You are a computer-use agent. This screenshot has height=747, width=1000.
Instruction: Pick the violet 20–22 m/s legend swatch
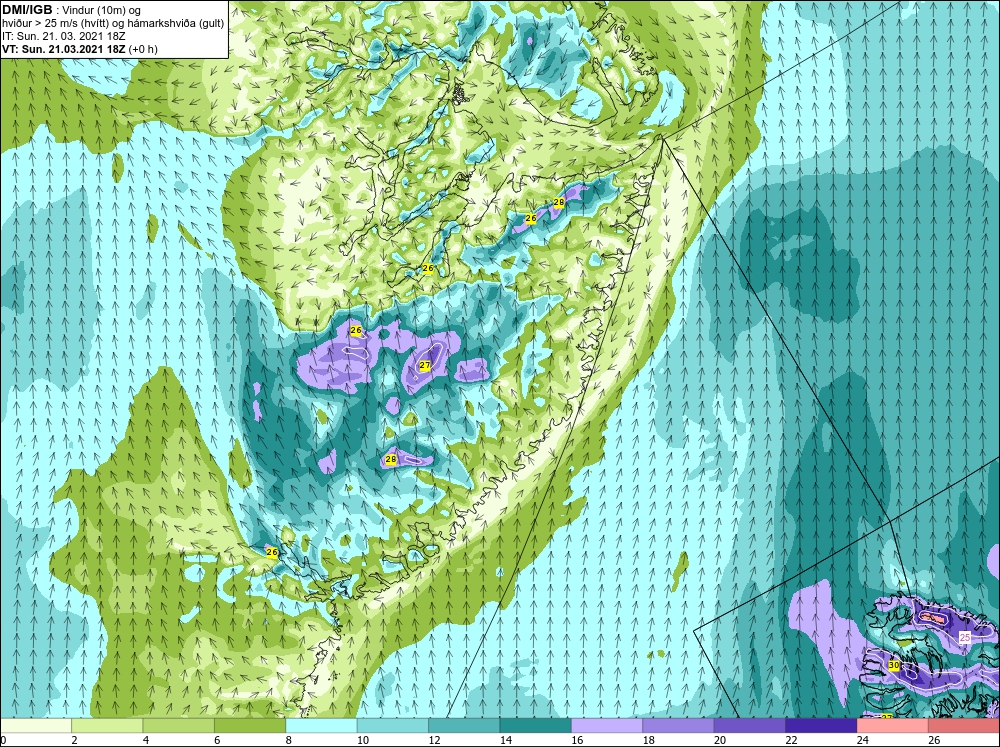click(750, 725)
